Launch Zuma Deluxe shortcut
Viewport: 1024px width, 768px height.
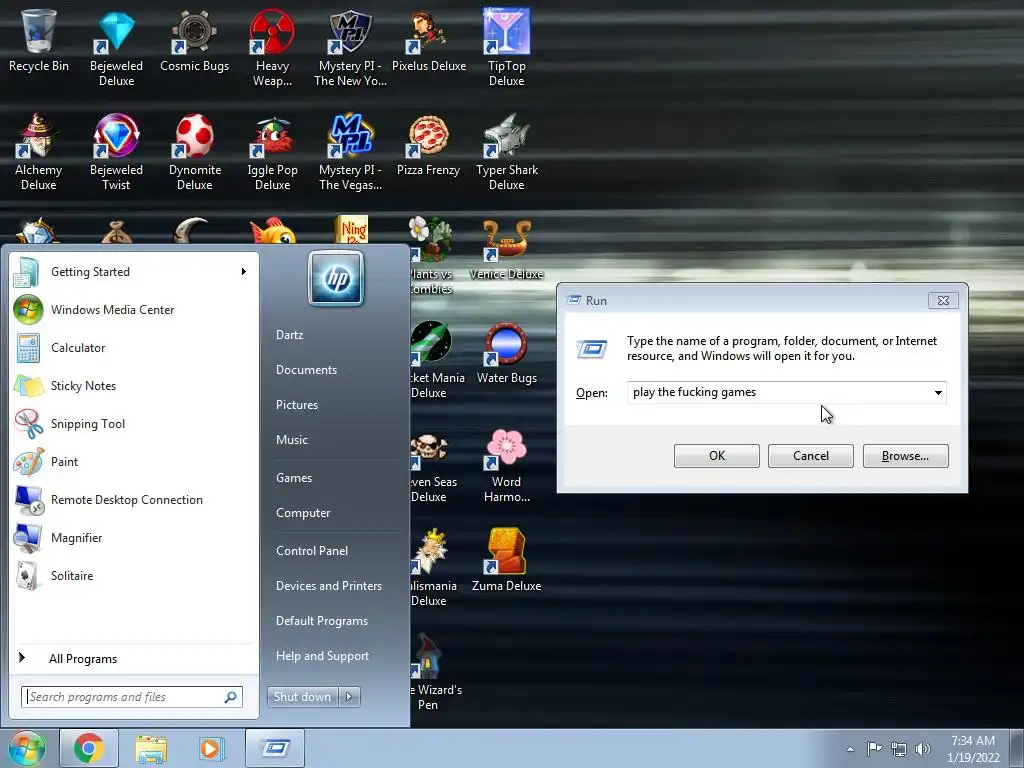click(507, 560)
